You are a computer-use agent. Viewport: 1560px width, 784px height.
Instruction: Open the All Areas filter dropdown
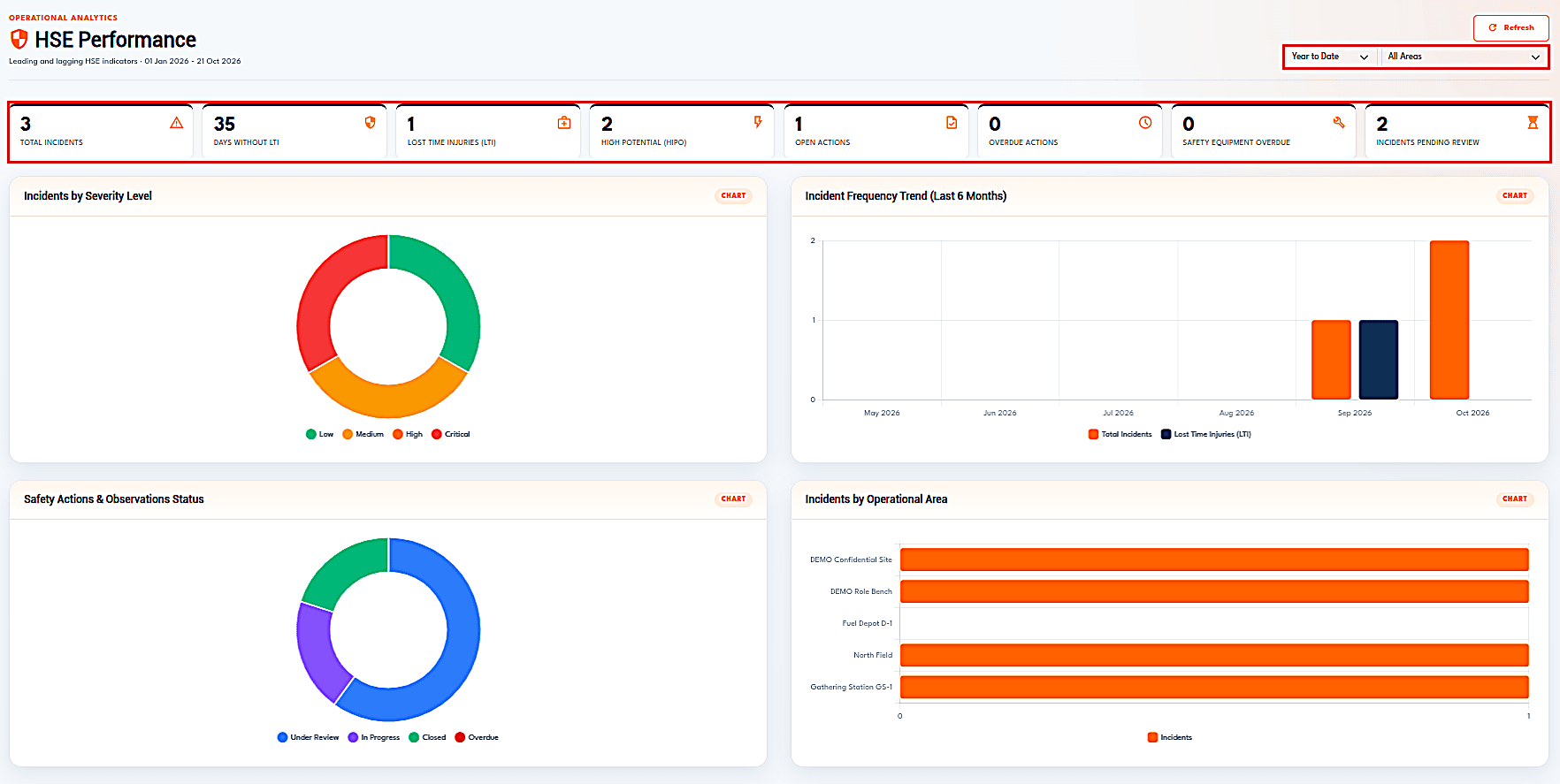tap(1464, 57)
